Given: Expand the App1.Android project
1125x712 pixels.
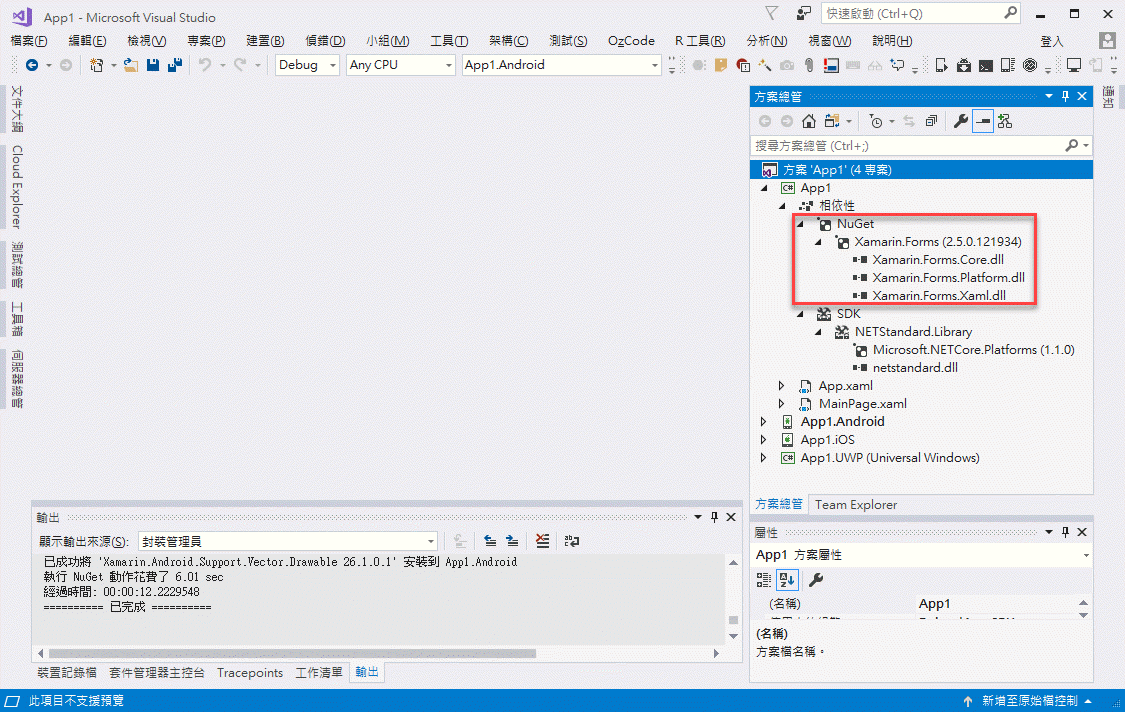Looking at the screenshot, I should [x=763, y=422].
